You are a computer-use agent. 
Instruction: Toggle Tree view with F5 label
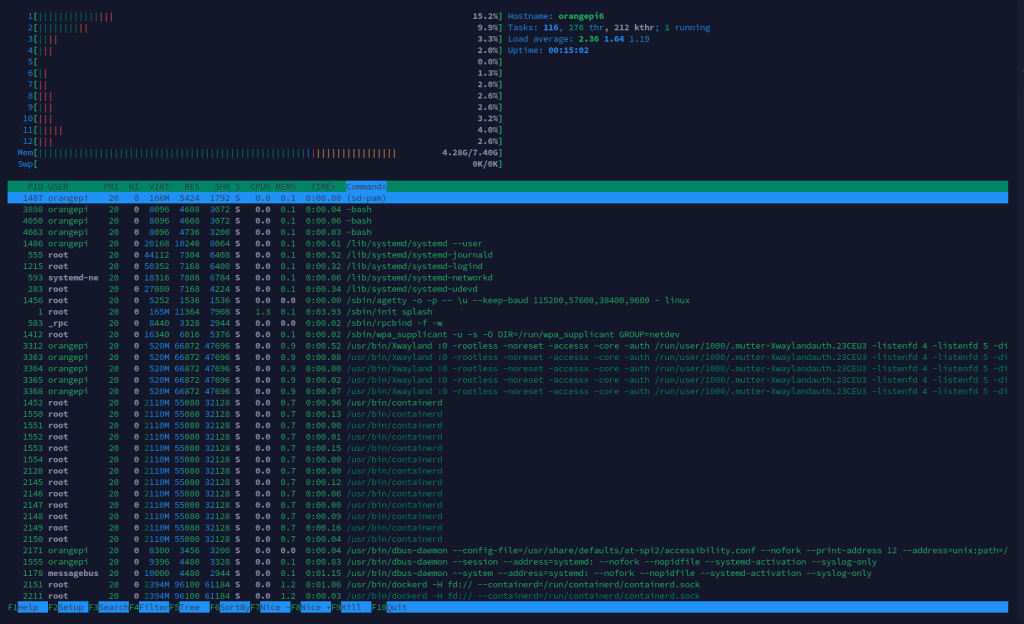tap(189, 607)
